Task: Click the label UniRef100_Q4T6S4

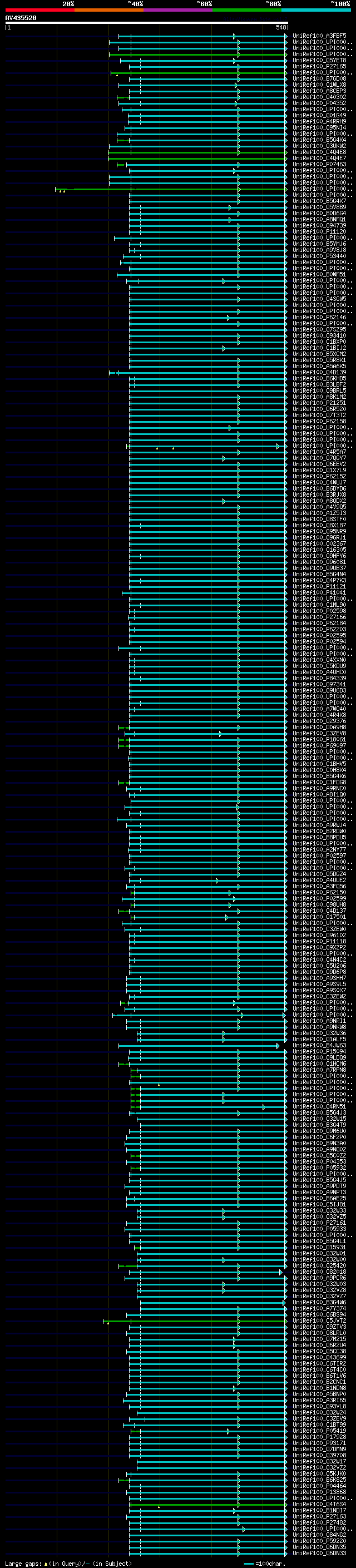Action: point(319,1504)
